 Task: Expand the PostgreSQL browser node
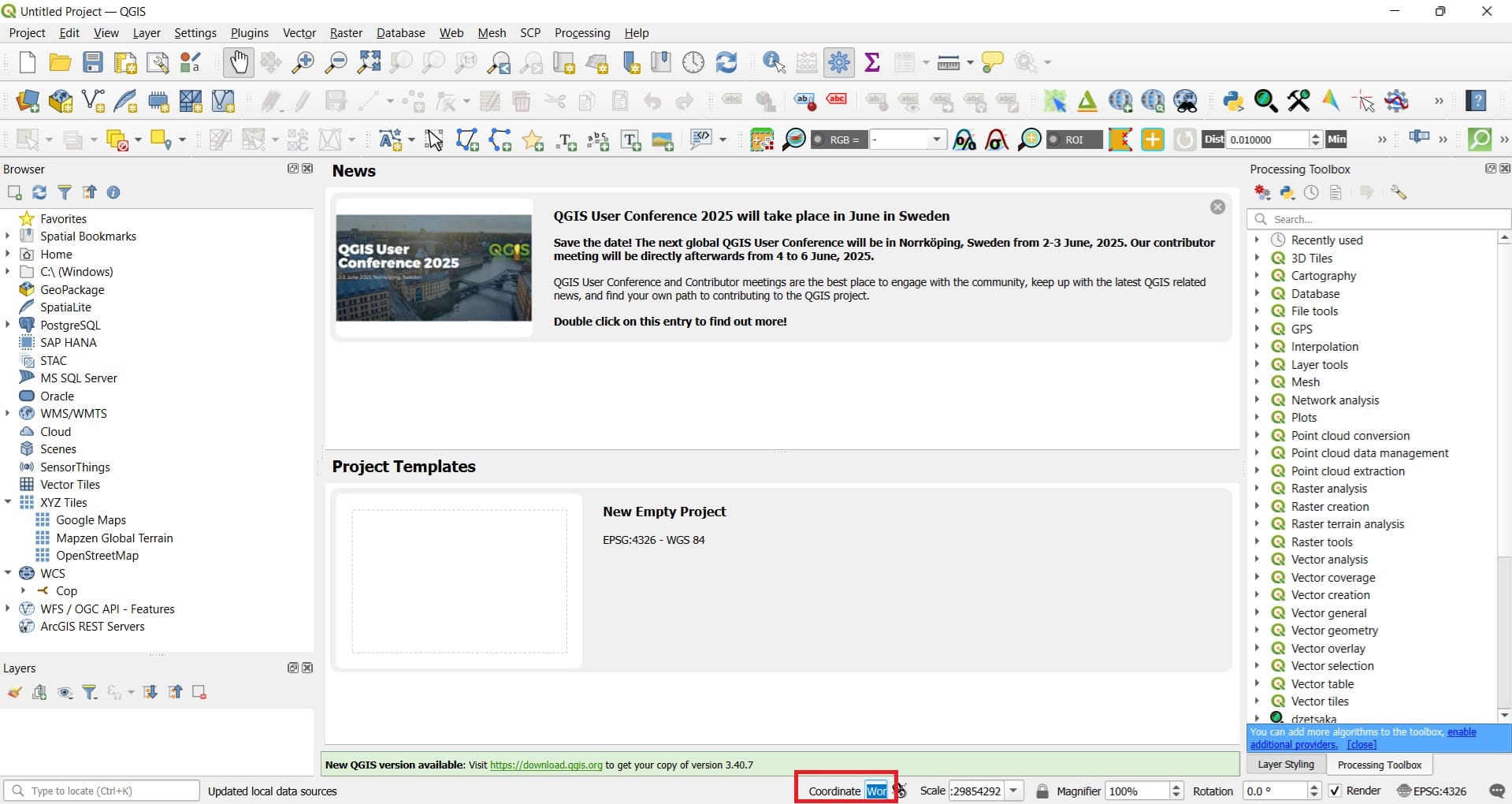point(8,324)
